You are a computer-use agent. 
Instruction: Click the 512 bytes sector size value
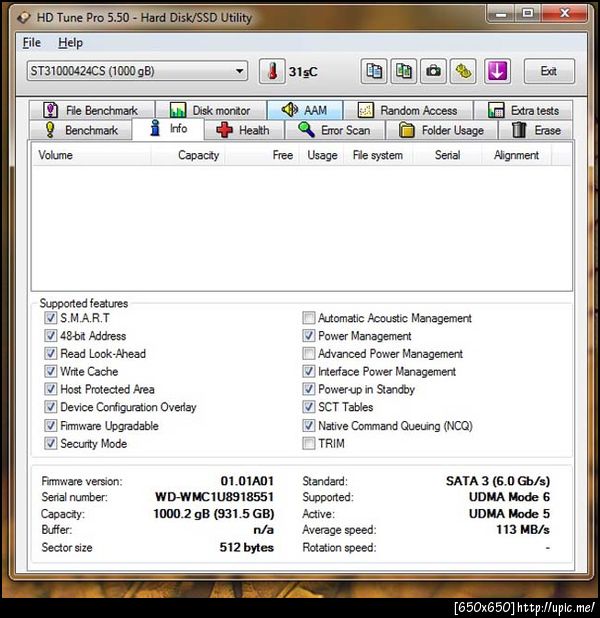[x=246, y=547]
